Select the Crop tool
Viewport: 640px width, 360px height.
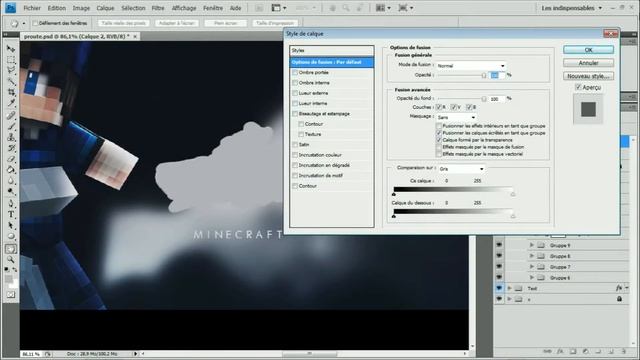click(11, 92)
